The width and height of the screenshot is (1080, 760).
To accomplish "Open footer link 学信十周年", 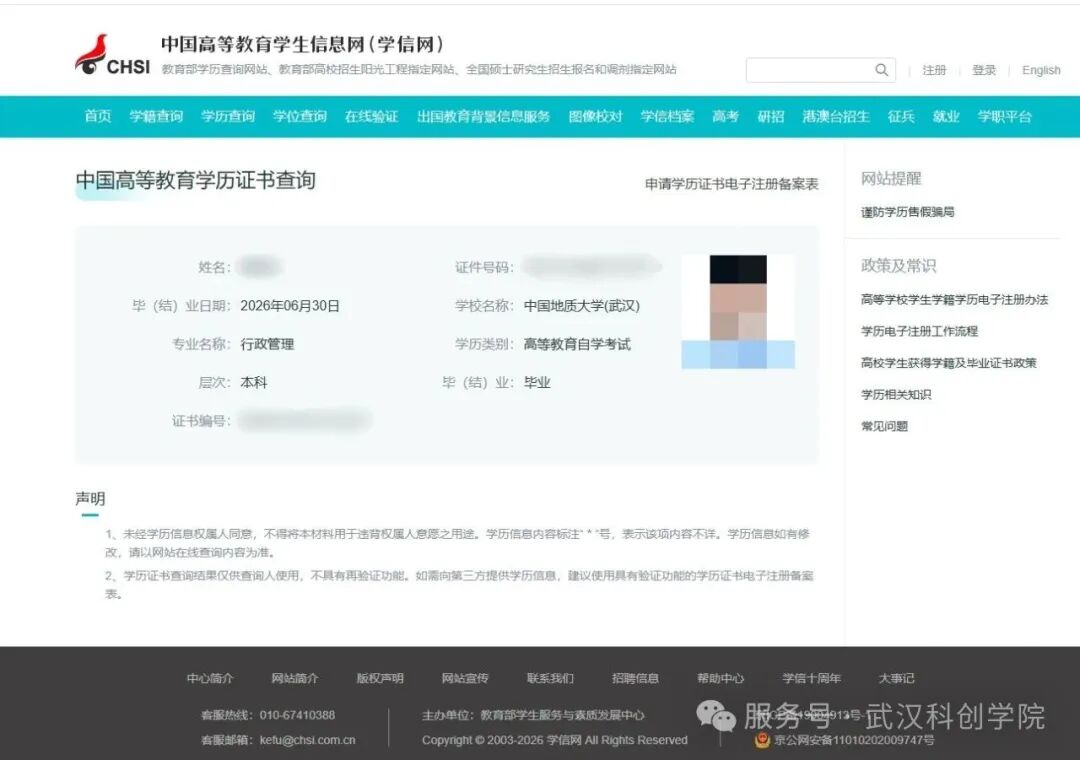I will 811,678.
